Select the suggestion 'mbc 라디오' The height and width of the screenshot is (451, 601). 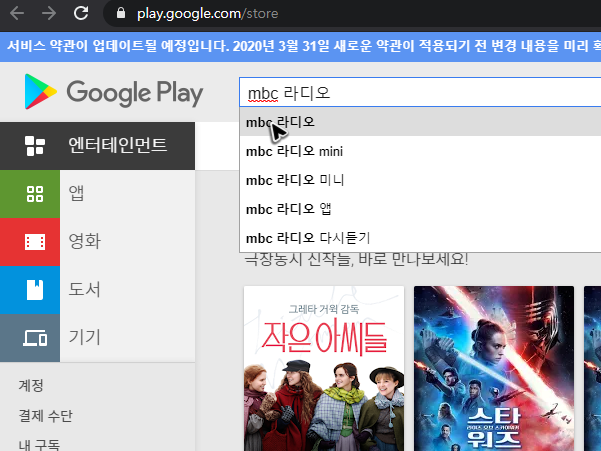pyautogui.click(x=420, y=122)
